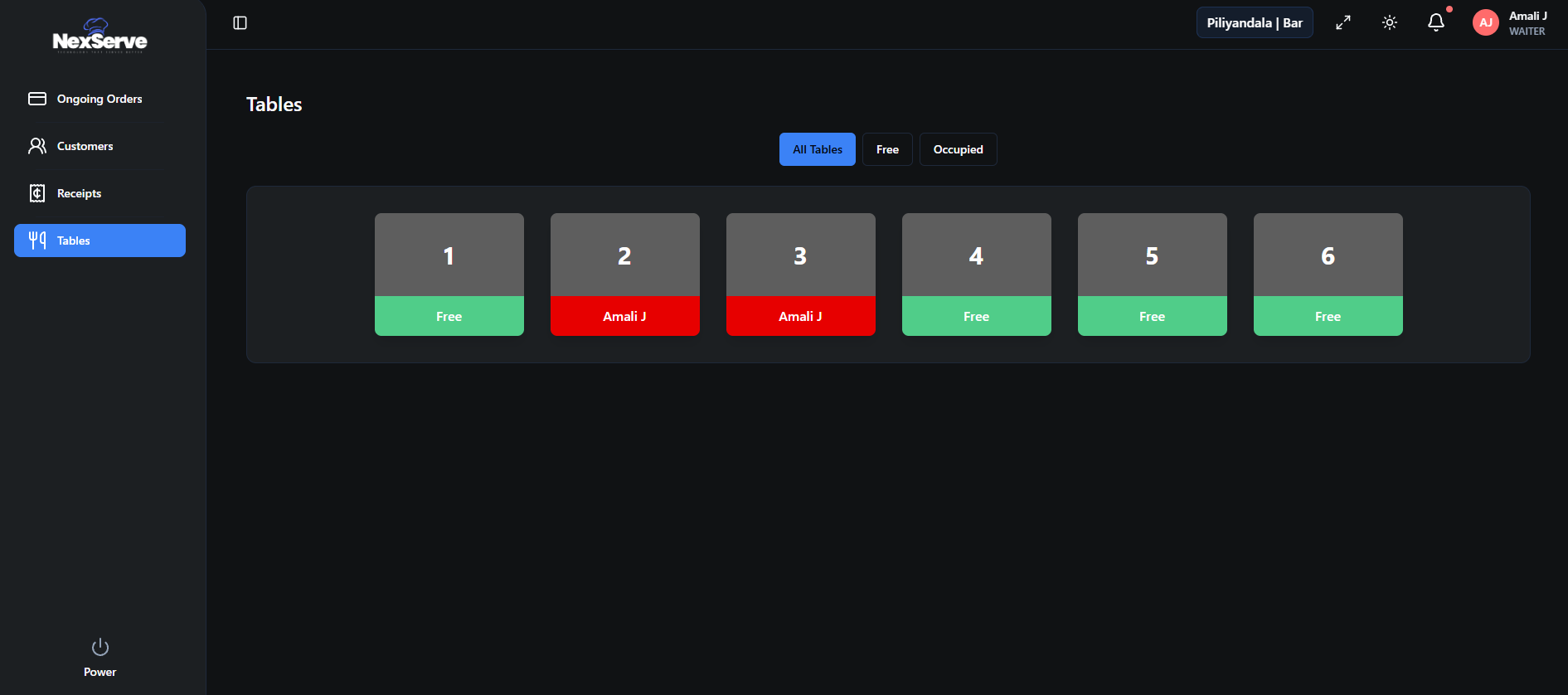The width and height of the screenshot is (1568, 695).
Task: Go to Customers section
Action: [x=85, y=146]
